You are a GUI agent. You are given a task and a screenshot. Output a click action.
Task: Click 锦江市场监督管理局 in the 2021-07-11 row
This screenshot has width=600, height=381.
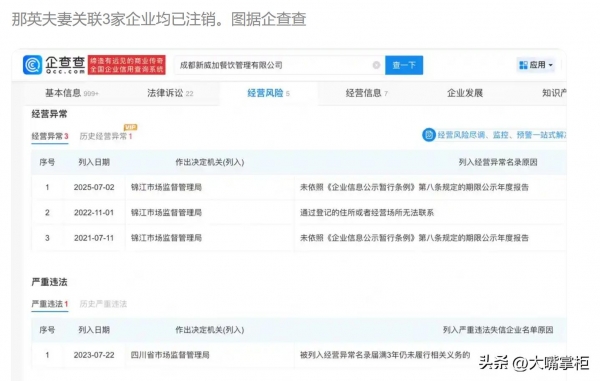coord(166,238)
